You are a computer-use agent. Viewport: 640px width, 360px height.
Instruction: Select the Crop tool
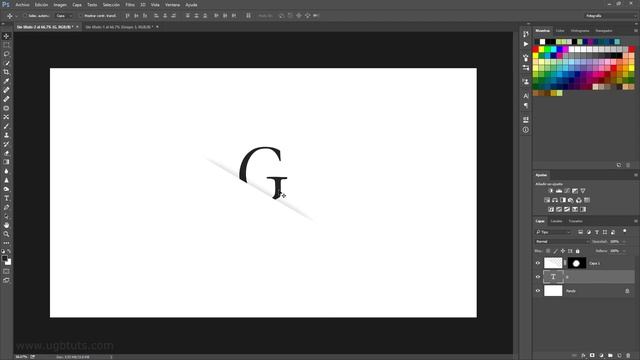point(6,72)
